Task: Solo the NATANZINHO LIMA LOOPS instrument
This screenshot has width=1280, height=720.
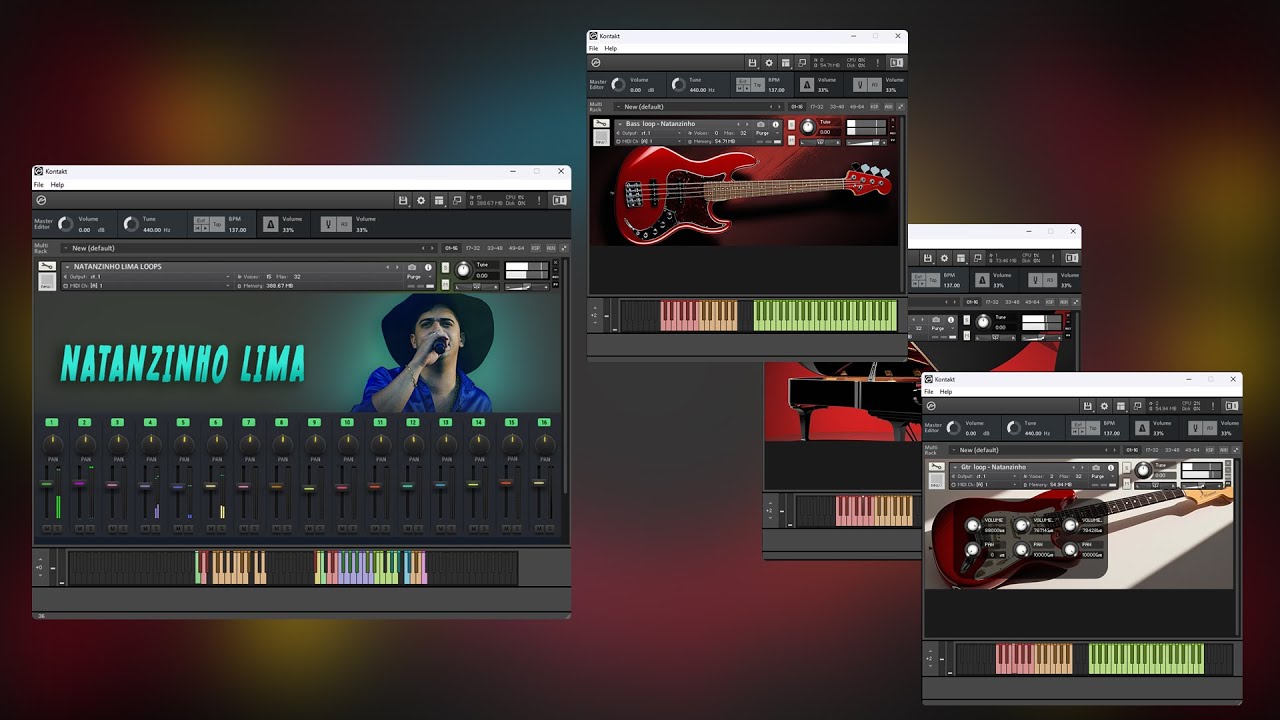Action: coord(445,267)
